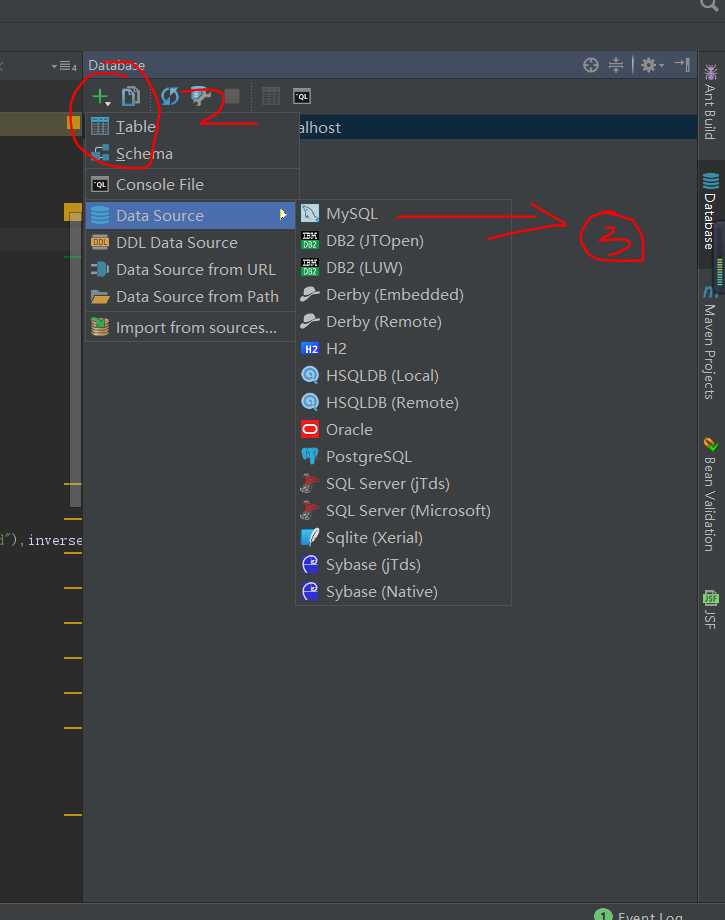The image size is (725, 920).
Task: Select Derby (Remote) data source
Action: pos(403,322)
